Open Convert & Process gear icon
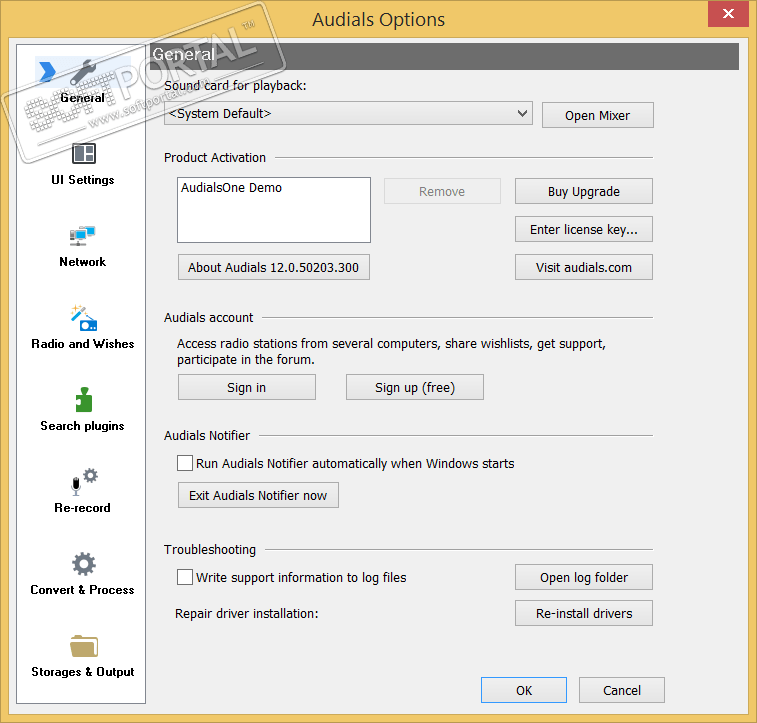The width and height of the screenshot is (757, 723). [84, 564]
